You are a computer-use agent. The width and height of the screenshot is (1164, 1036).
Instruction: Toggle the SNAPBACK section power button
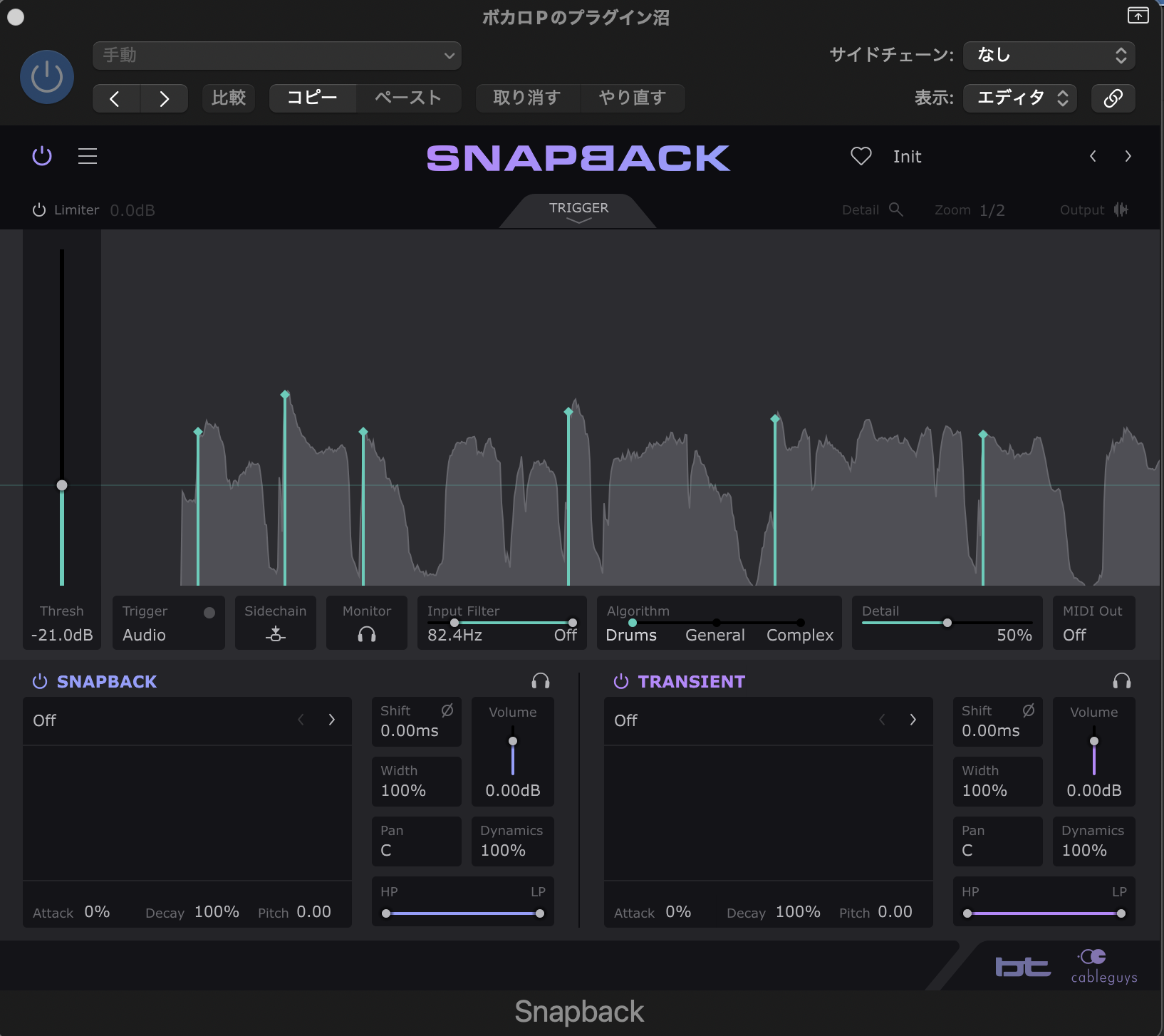tap(40, 681)
